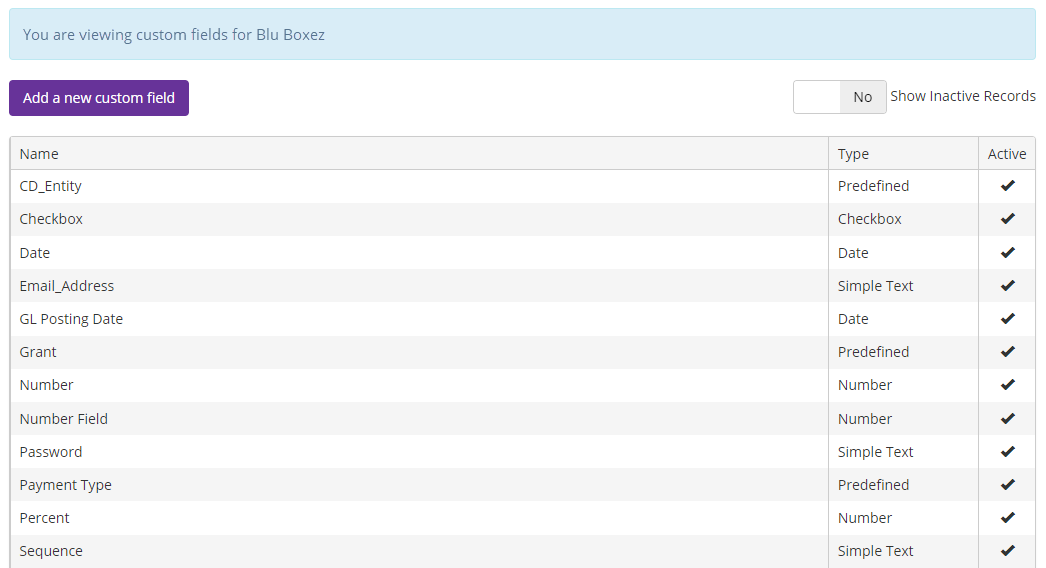Open the Payment Type custom field
This screenshot has height=568, width=1046.
(x=65, y=485)
